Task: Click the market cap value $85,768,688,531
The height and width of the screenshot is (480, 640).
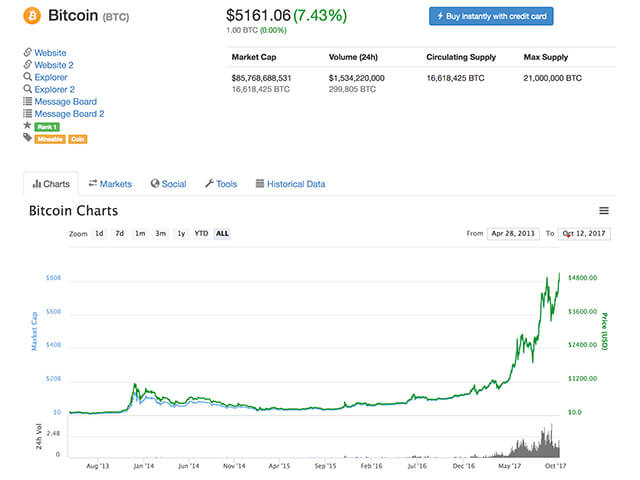Action: (x=262, y=78)
